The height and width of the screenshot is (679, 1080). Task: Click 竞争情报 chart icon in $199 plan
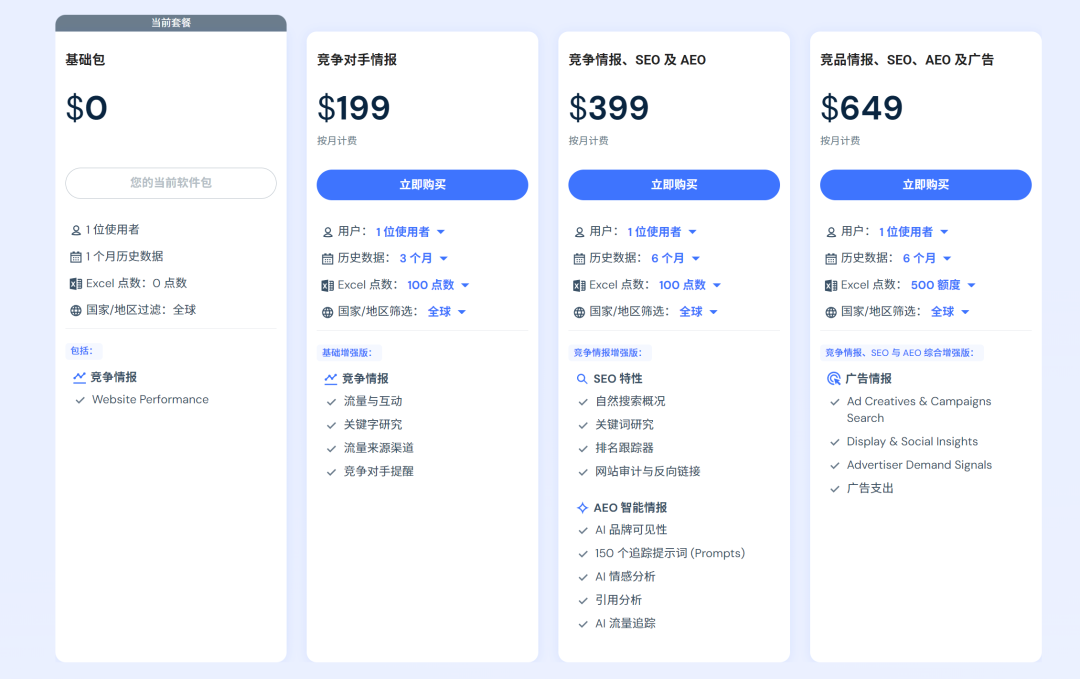tap(331, 379)
